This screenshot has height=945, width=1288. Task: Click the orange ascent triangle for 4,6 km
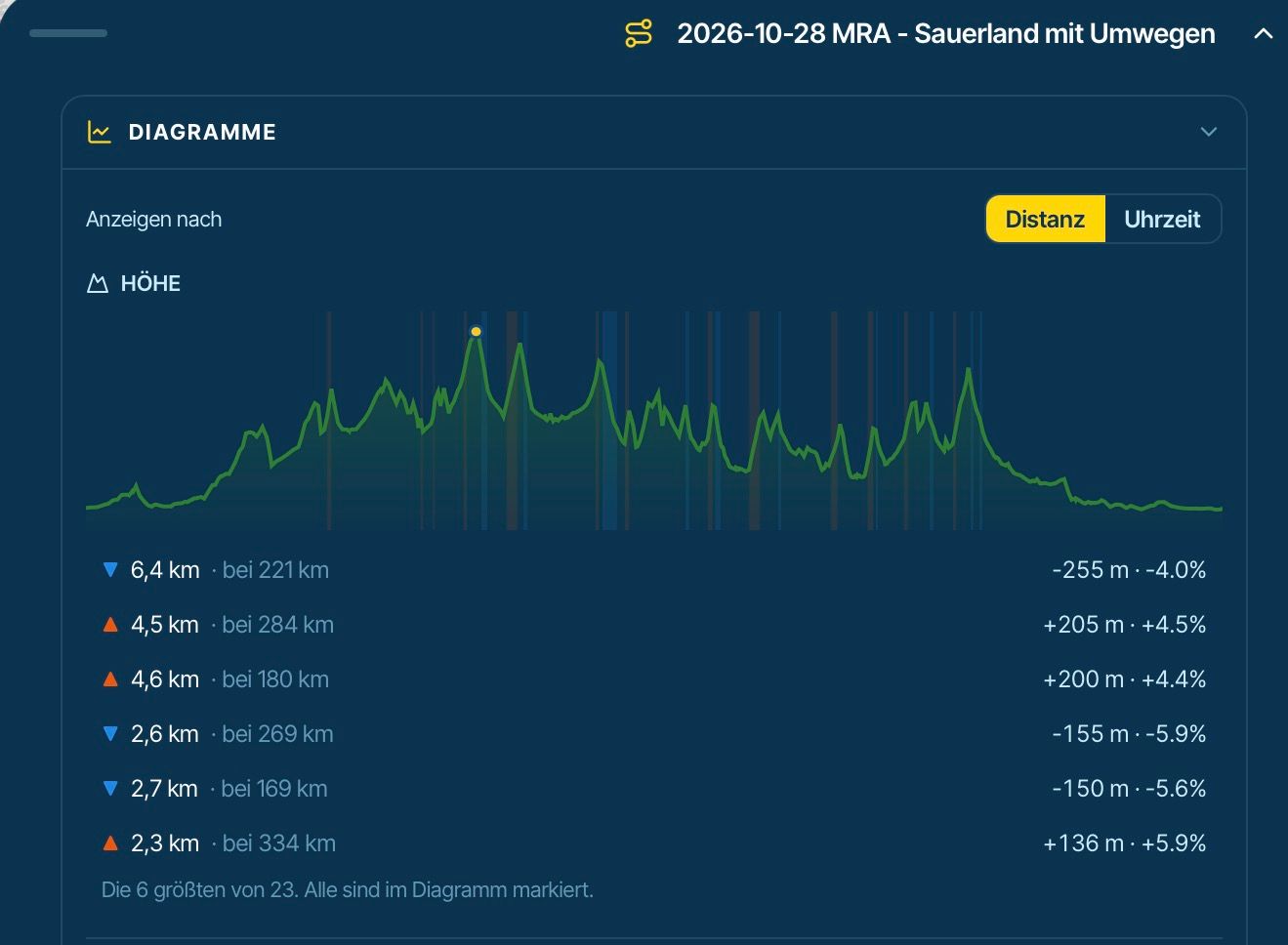click(110, 679)
